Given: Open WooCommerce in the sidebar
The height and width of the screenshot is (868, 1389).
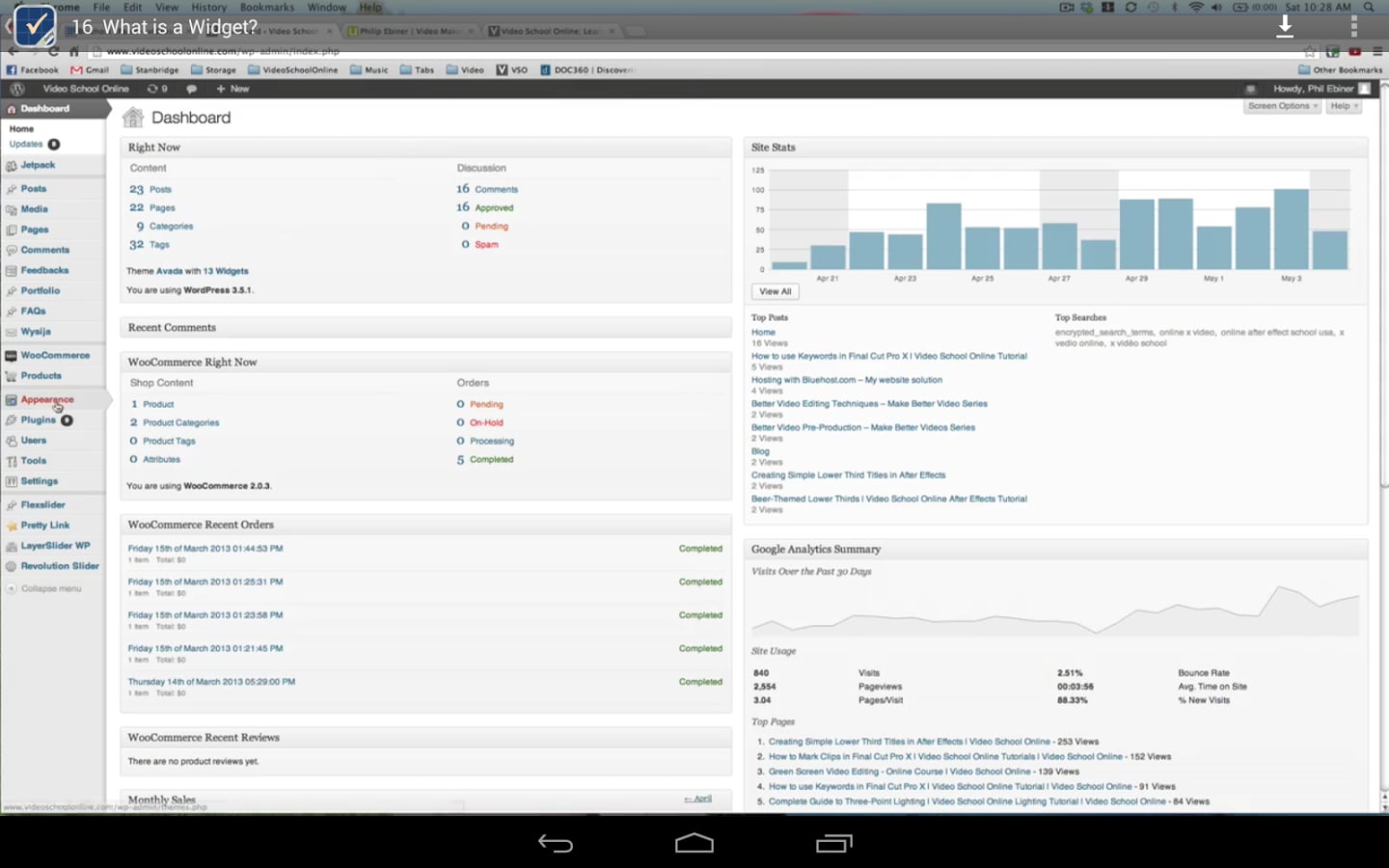Looking at the screenshot, I should coord(53,356).
